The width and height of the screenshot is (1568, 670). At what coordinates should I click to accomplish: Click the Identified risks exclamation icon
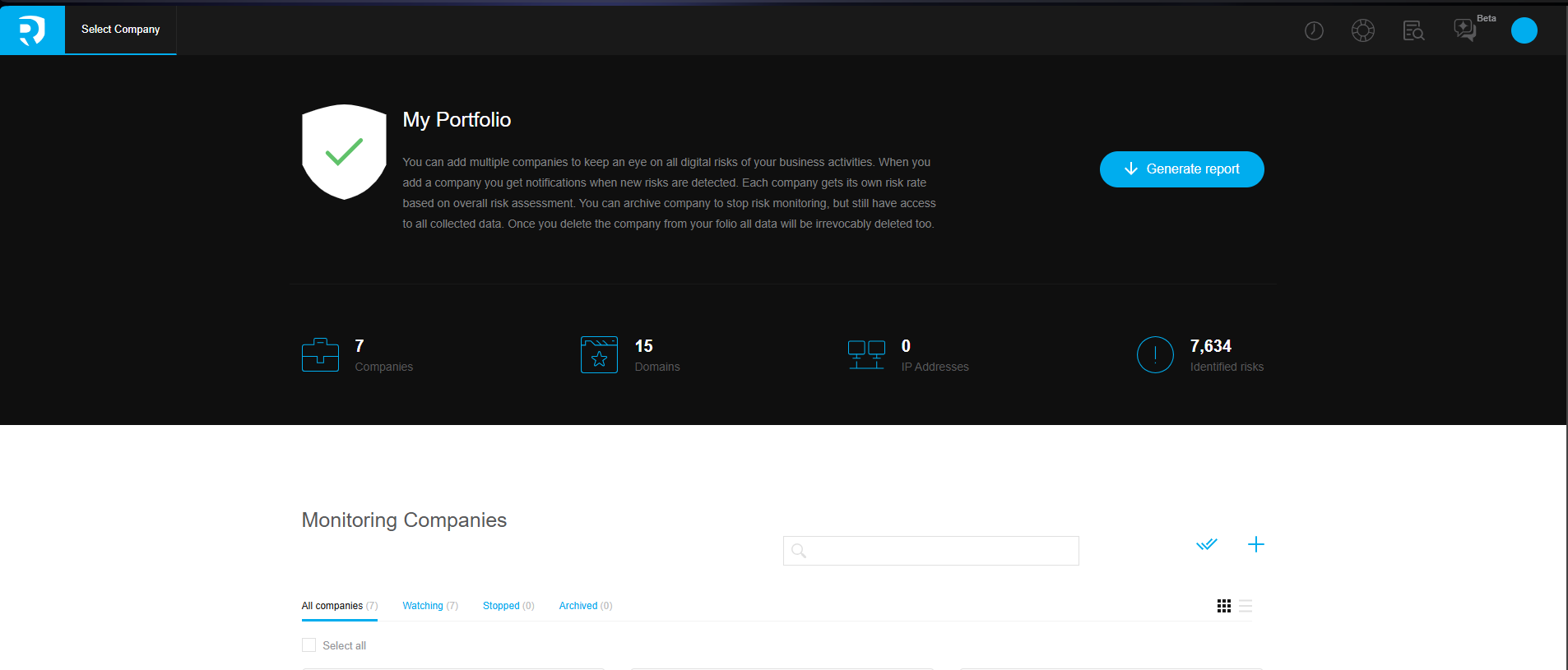(1155, 355)
